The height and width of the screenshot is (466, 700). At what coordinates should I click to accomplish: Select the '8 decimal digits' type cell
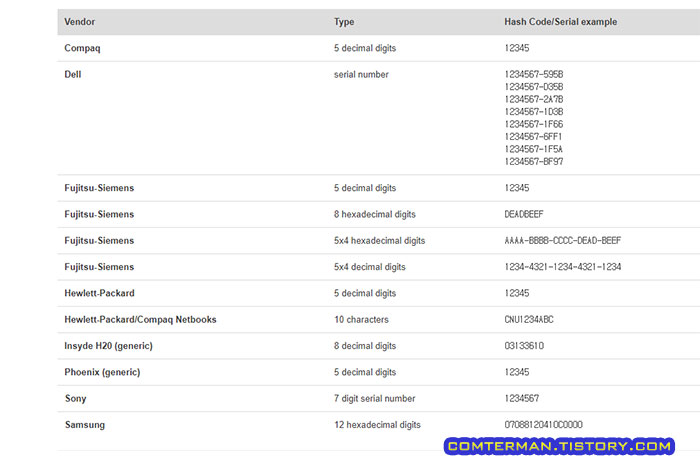[x=365, y=346]
